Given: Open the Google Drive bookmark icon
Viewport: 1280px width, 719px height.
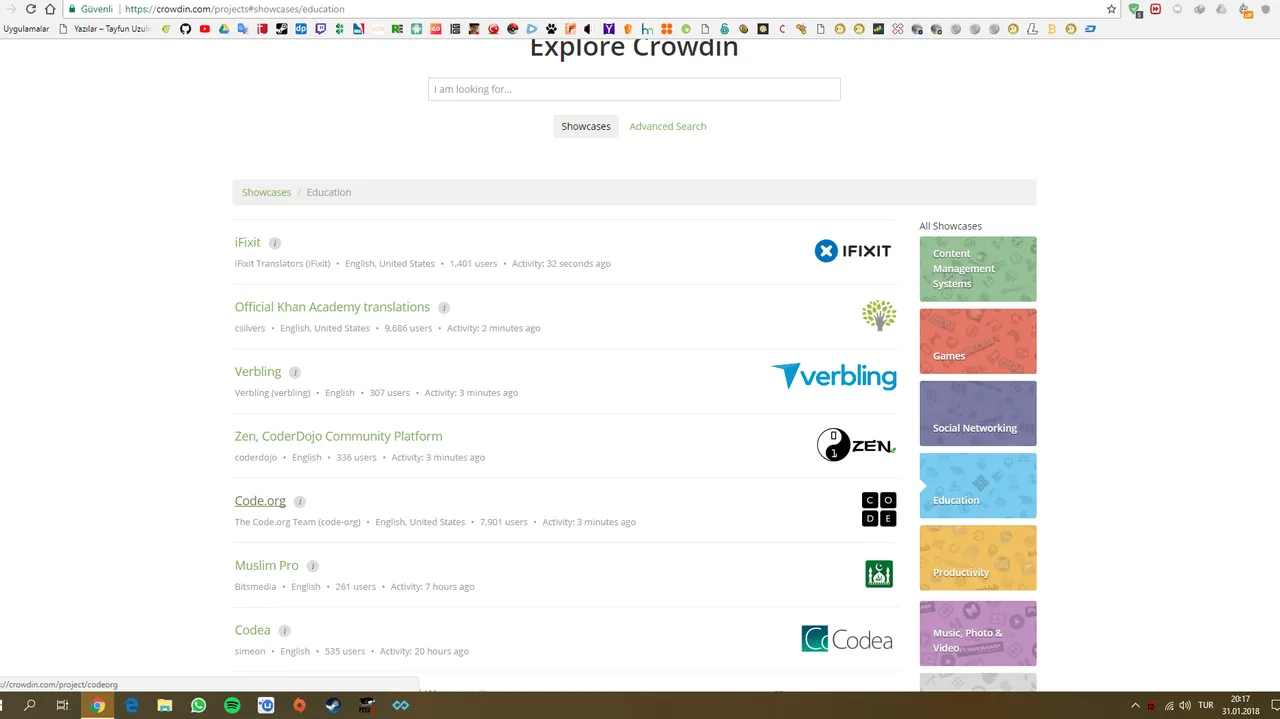Looking at the screenshot, I should point(223,29).
